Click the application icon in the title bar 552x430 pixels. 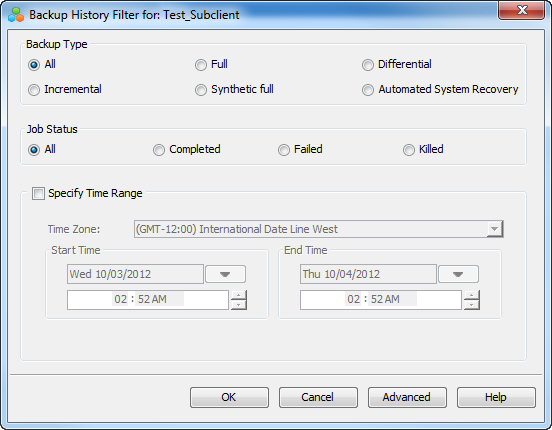(x=16, y=15)
